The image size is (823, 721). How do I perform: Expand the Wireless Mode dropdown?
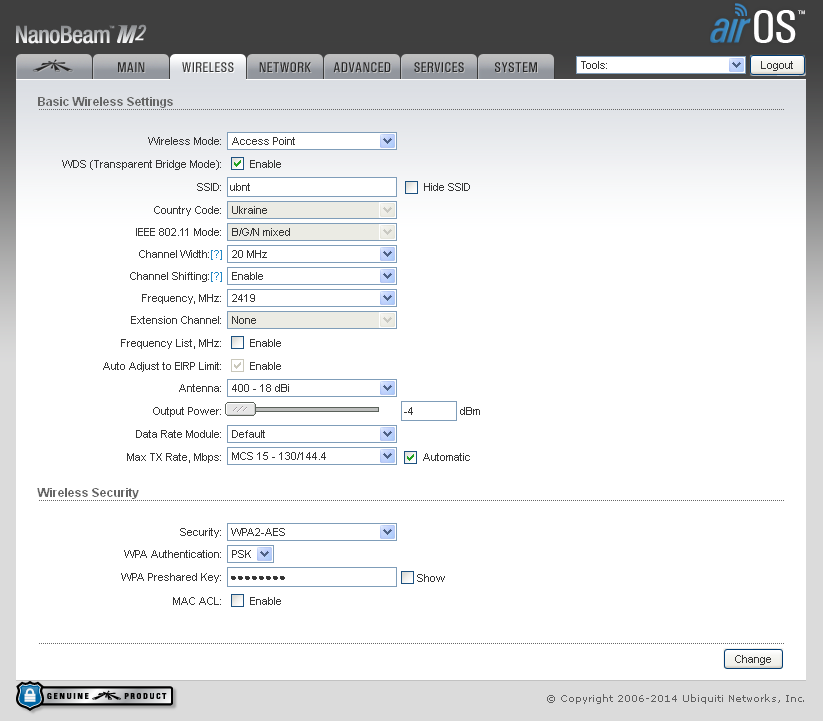pyautogui.click(x=312, y=141)
